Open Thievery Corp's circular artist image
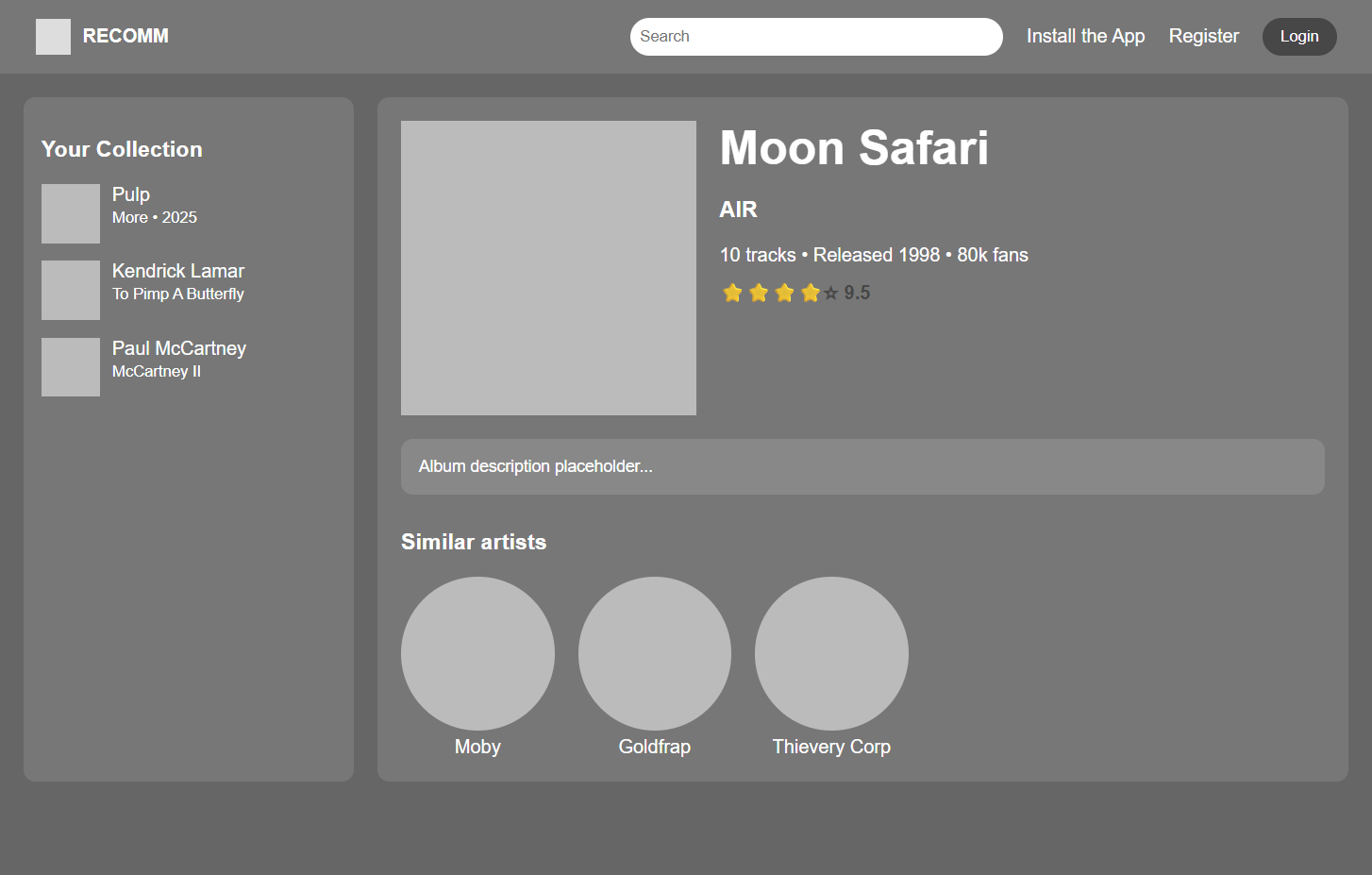 (x=831, y=653)
